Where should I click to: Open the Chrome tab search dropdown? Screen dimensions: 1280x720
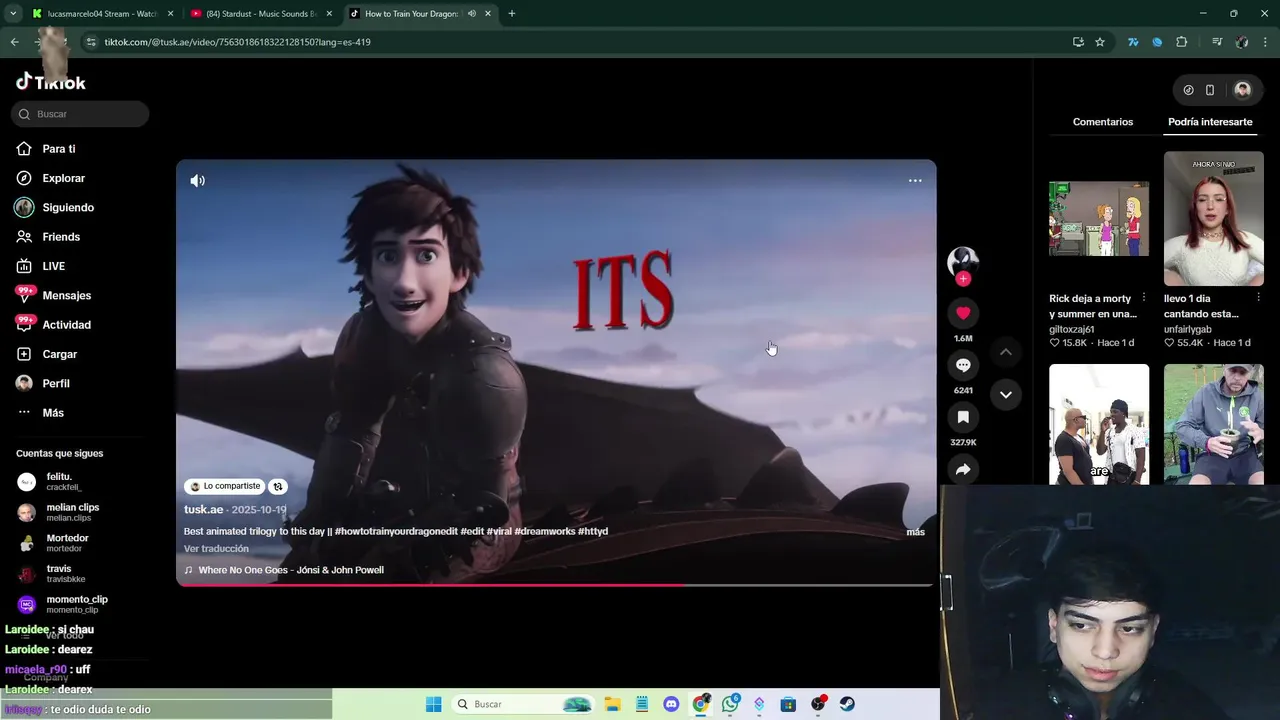[13, 14]
